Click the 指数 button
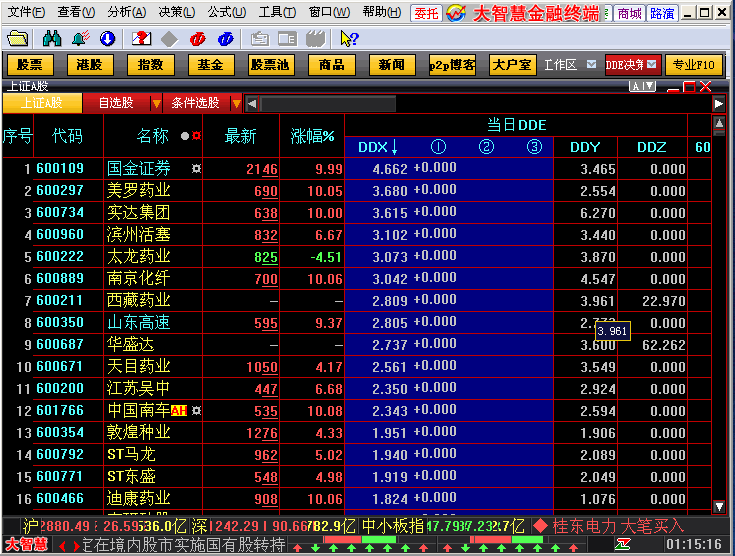 [150, 65]
